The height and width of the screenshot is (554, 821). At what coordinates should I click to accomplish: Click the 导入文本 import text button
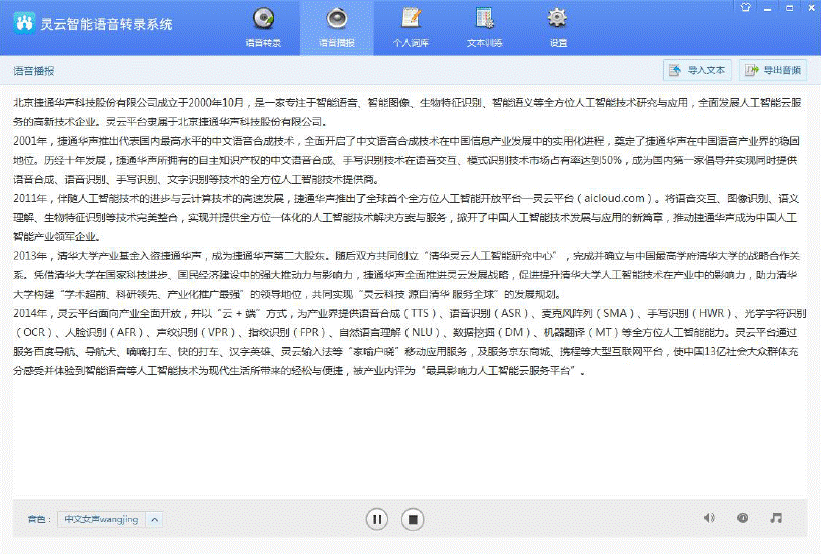(x=696, y=70)
